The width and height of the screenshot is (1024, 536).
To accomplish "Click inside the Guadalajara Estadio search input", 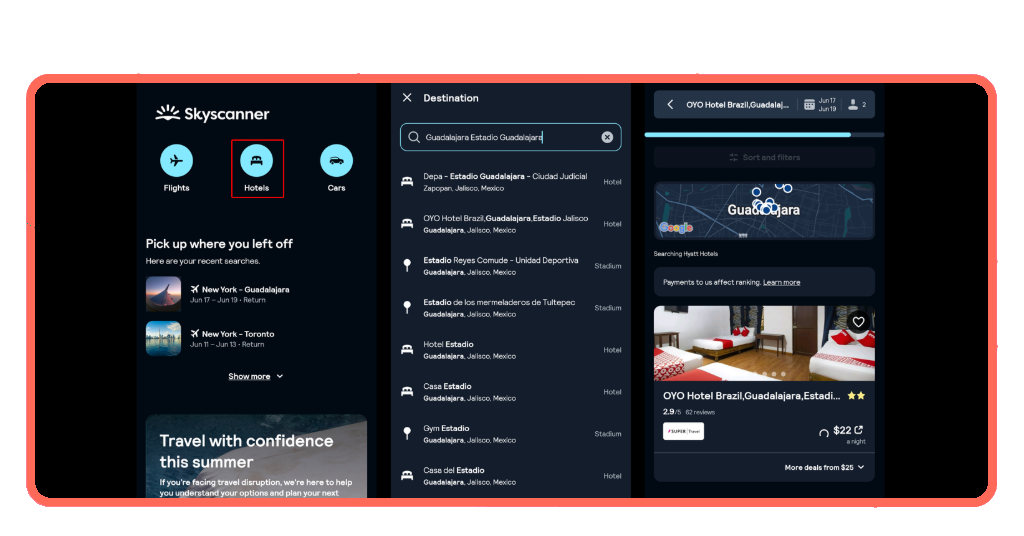I will click(511, 137).
